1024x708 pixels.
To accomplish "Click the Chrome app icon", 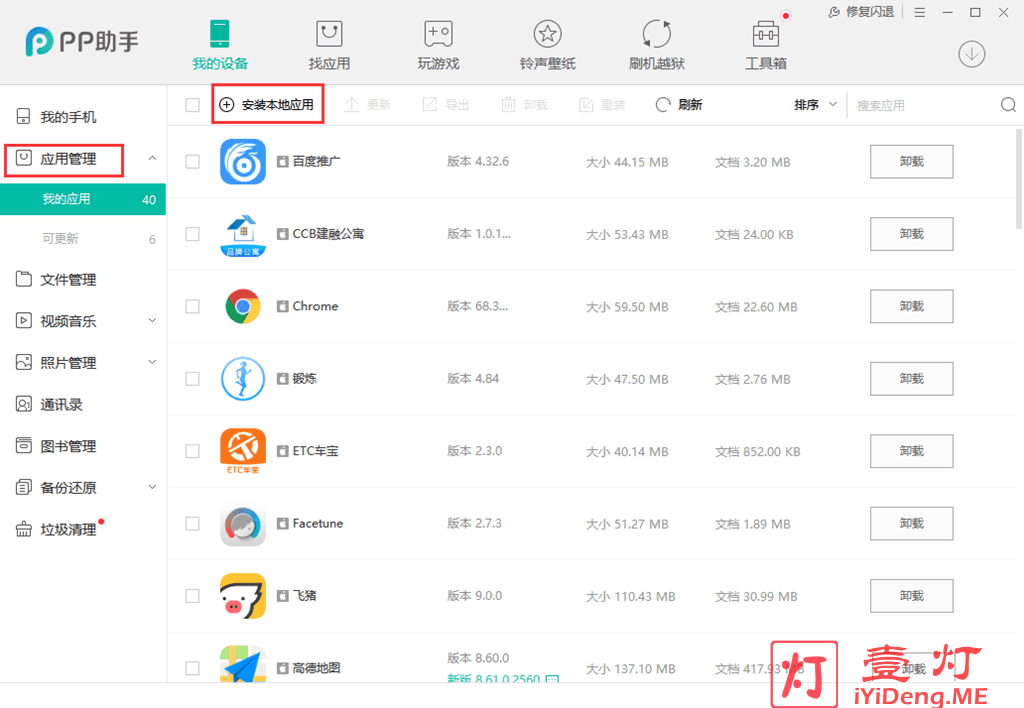I will click(x=243, y=306).
